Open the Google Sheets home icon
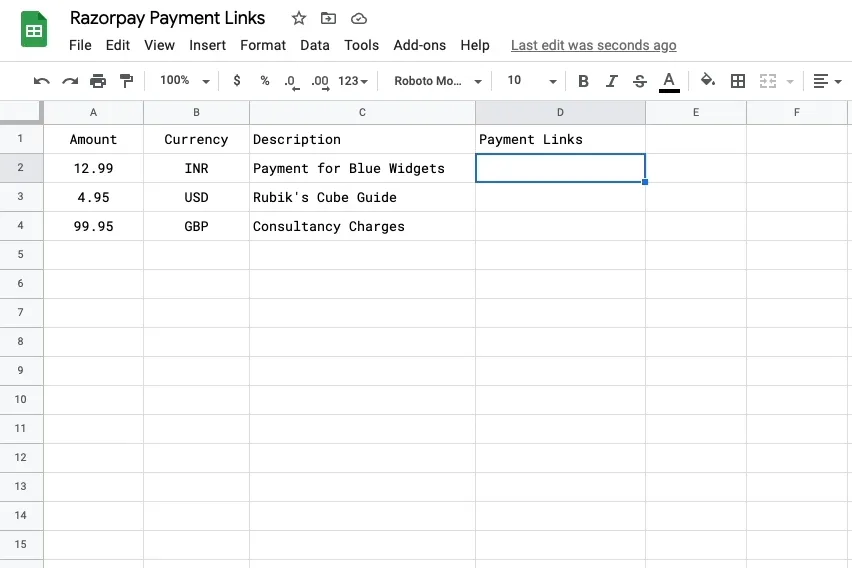 [34, 29]
